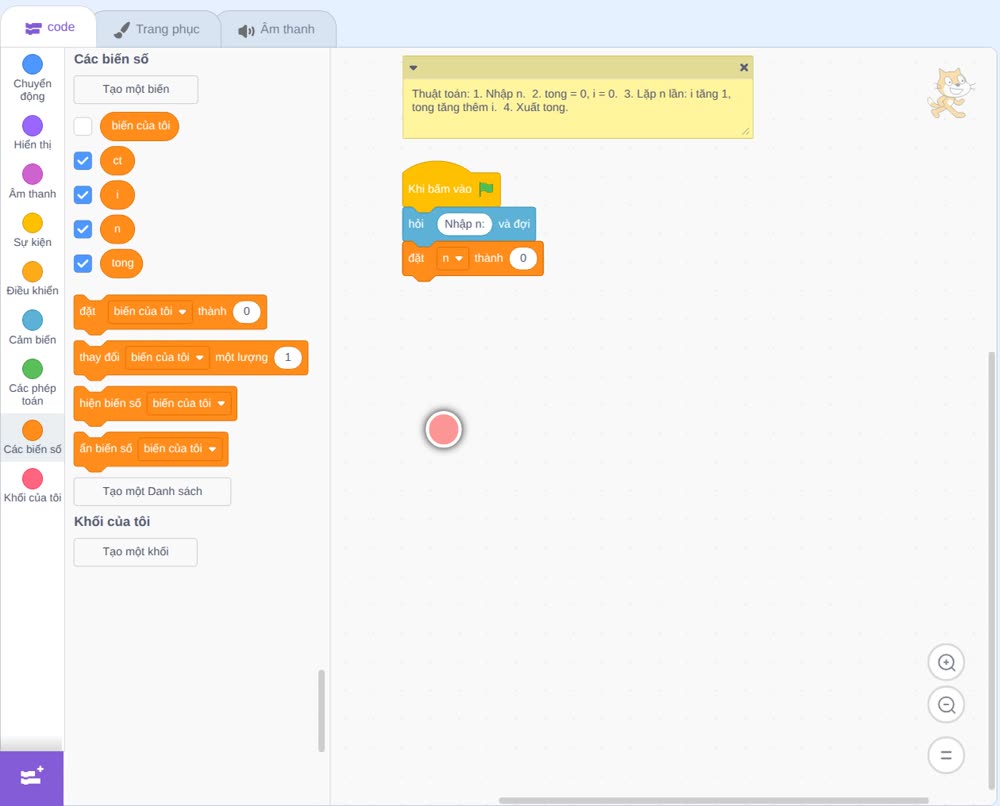This screenshot has height=806, width=1000.
Task: Switch to the code tab
Action: click(x=49, y=27)
